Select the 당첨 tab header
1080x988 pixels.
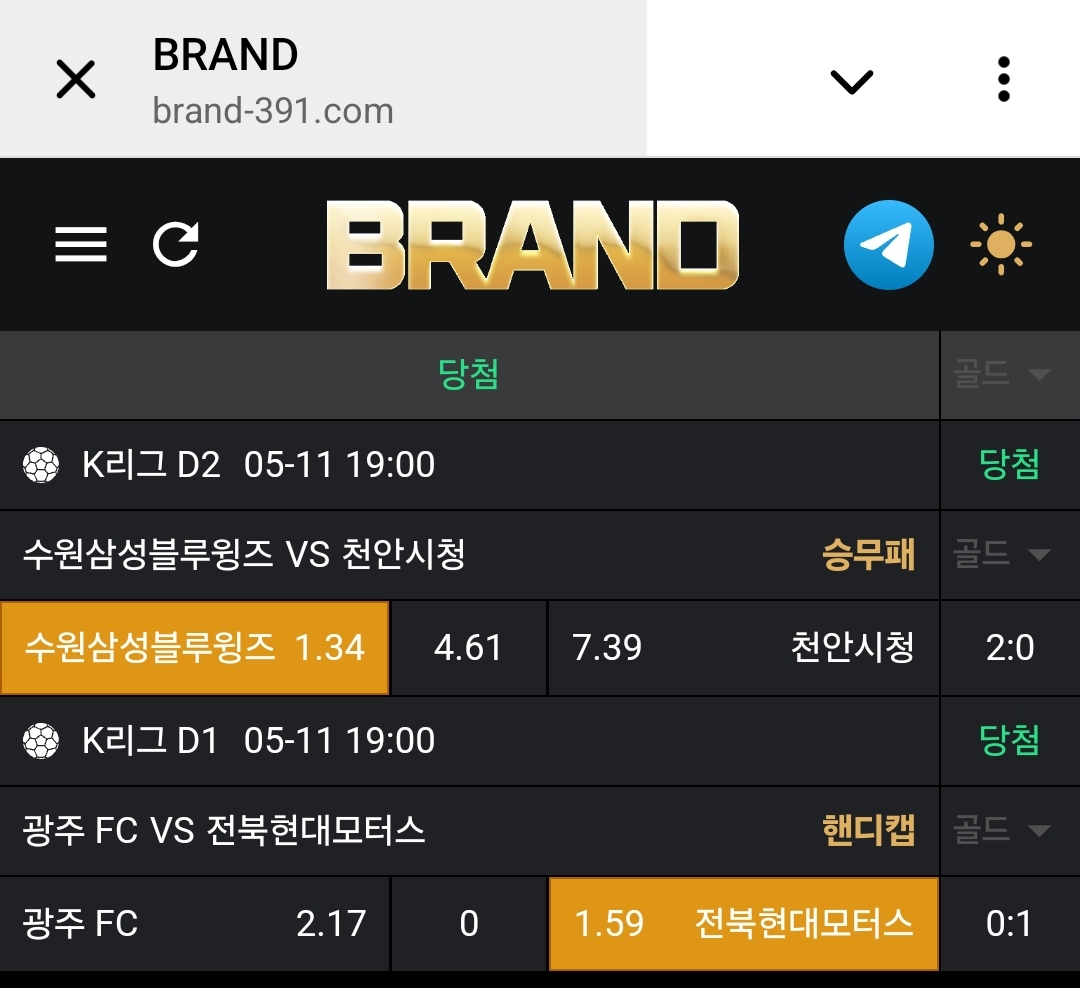(468, 375)
